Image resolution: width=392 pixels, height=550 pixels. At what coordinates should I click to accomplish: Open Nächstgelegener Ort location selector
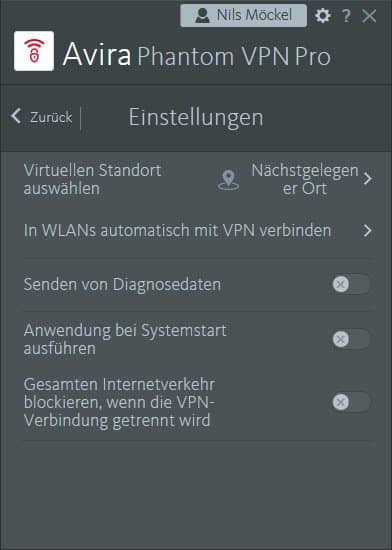click(305, 180)
